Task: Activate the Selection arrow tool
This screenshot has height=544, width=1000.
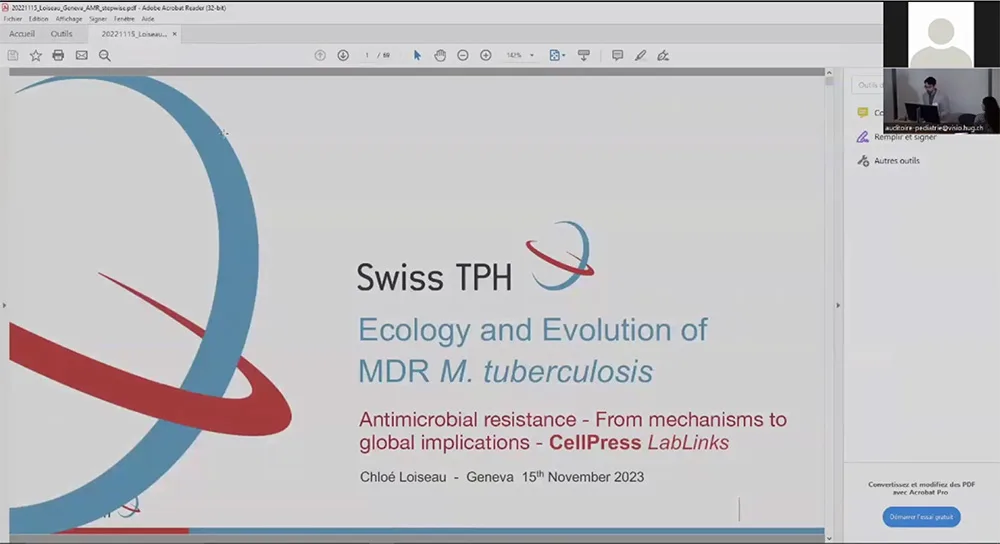Action: click(417, 55)
